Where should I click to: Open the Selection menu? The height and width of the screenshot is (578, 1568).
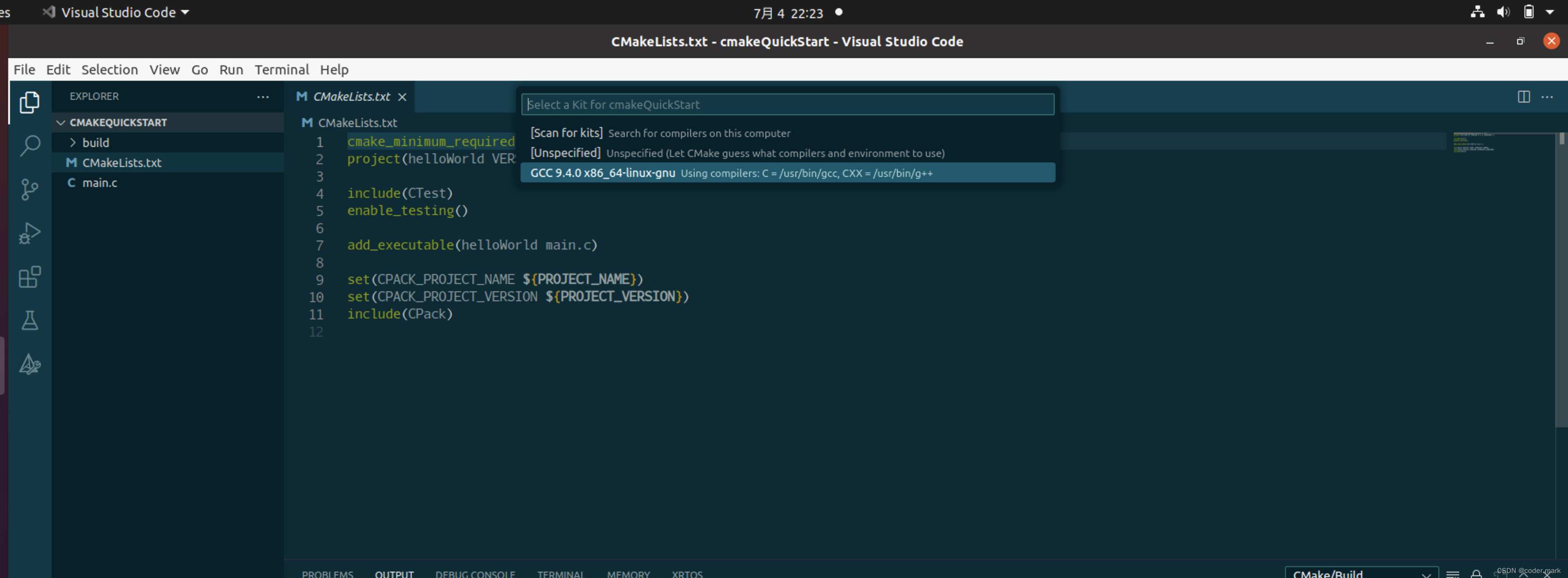coord(110,69)
